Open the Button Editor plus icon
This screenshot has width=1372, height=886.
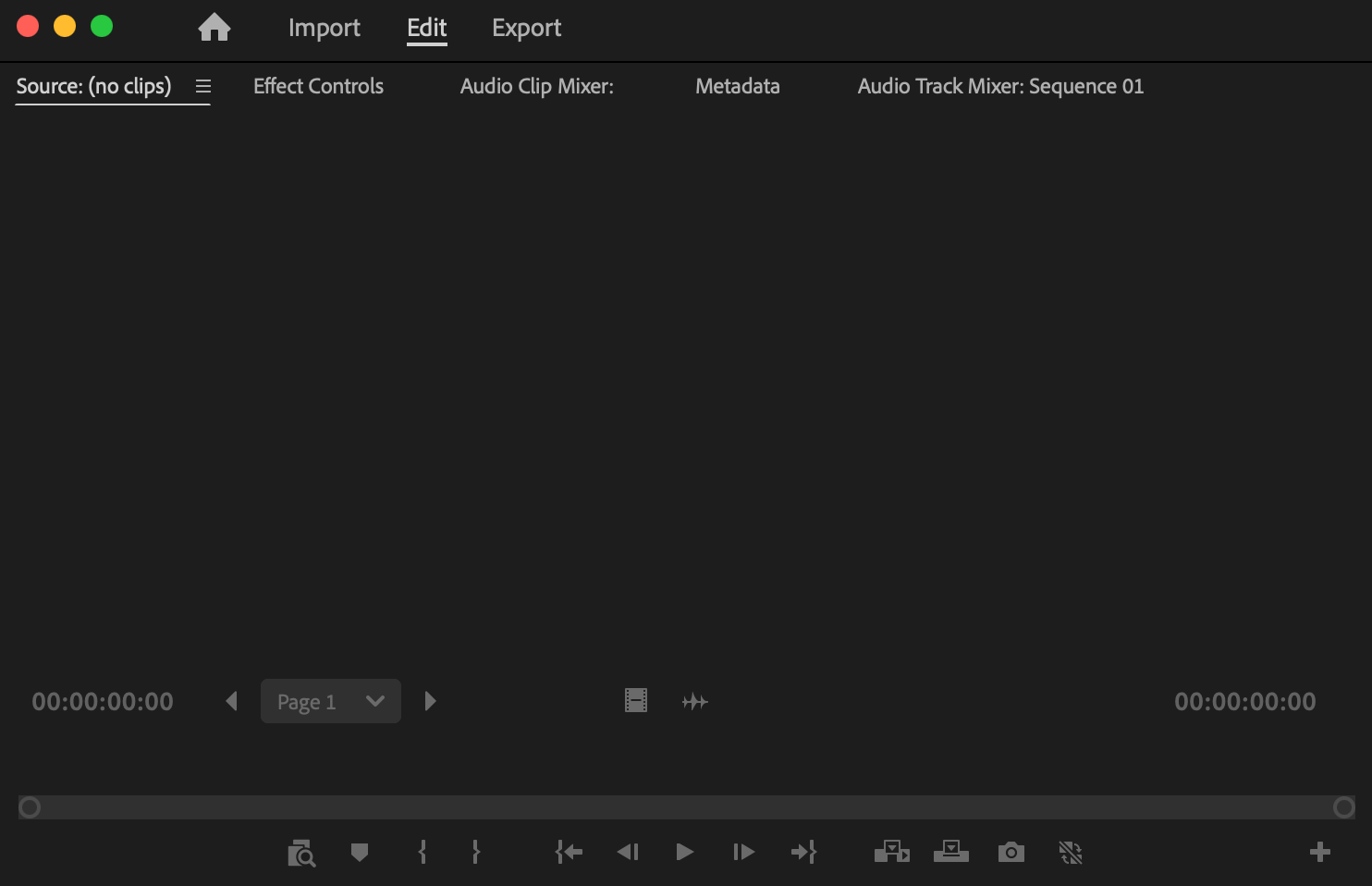coord(1319,852)
